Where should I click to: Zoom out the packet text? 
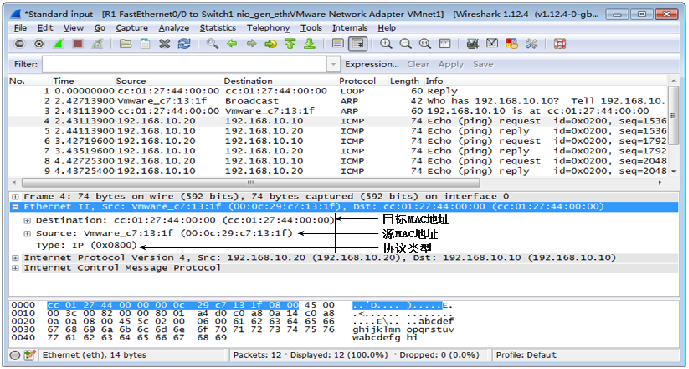click(x=405, y=43)
